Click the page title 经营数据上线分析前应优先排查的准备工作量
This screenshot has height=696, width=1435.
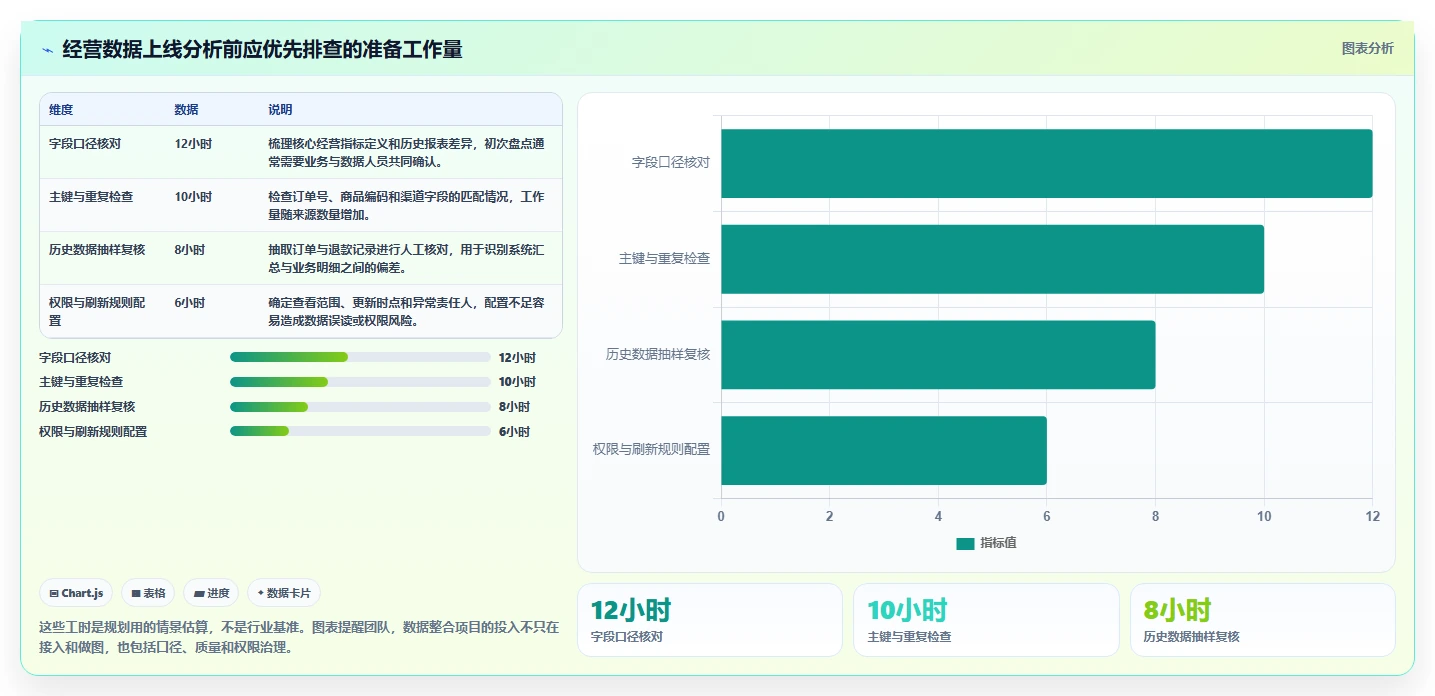tap(262, 49)
